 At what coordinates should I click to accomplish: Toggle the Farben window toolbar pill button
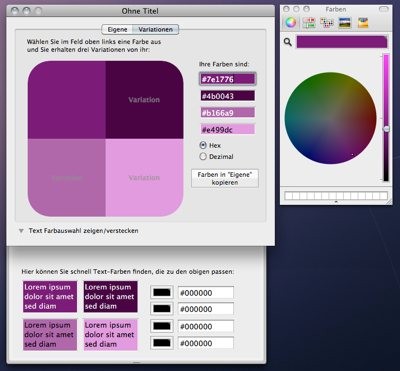click(384, 9)
